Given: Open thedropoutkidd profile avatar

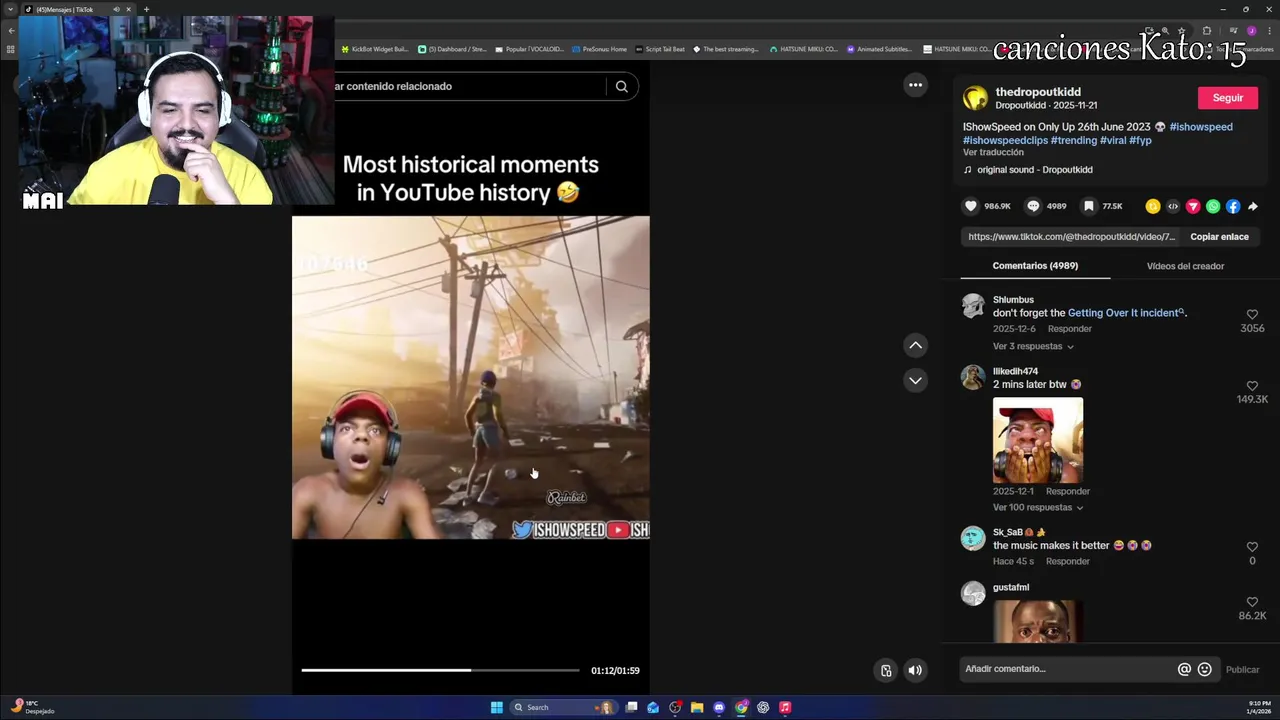Looking at the screenshot, I should (x=975, y=97).
